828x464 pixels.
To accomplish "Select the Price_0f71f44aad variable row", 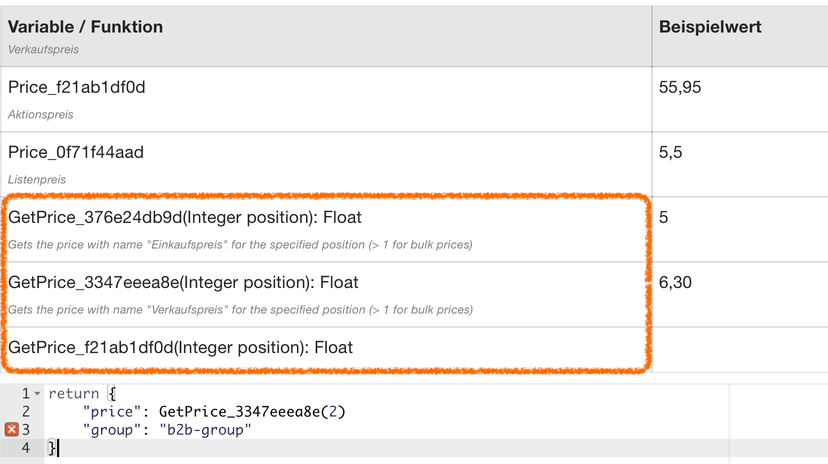I will (x=326, y=164).
